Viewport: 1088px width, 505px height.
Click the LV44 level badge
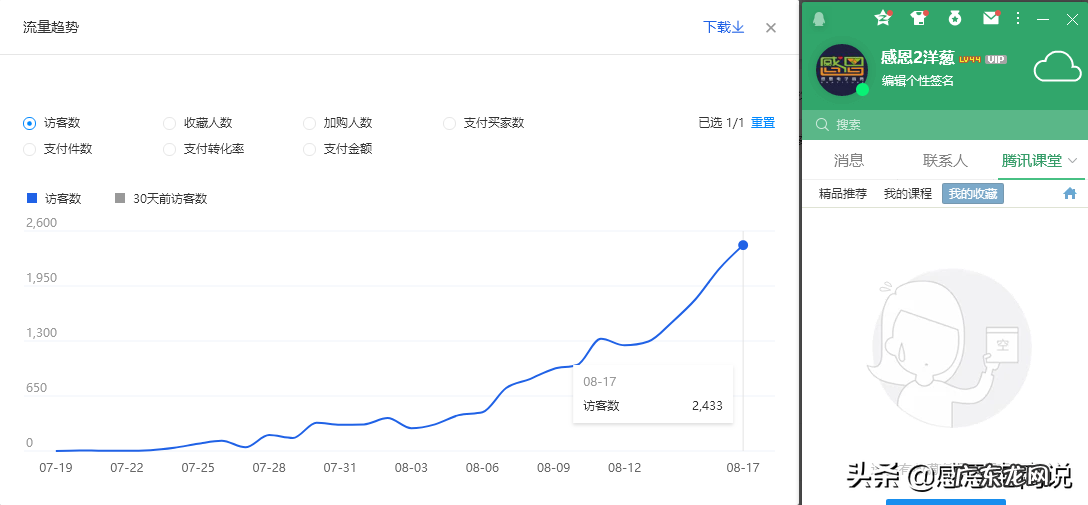970,60
